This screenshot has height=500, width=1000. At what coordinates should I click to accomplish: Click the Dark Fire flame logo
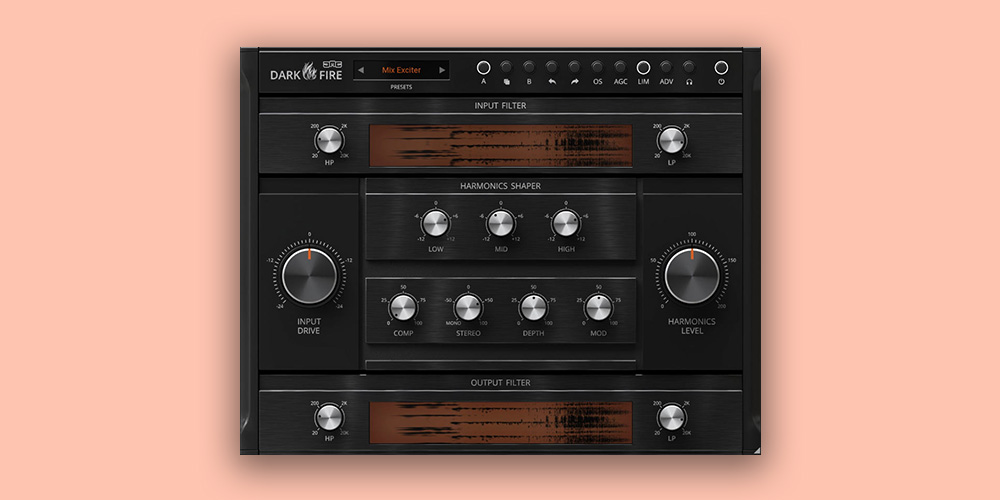[309, 71]
